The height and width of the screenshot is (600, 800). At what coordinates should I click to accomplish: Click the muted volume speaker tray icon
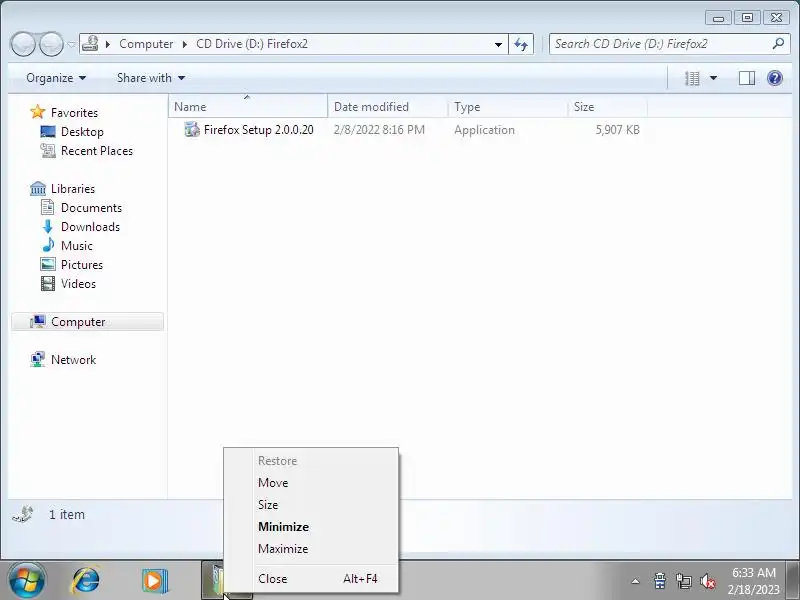[x=708, y=581]
